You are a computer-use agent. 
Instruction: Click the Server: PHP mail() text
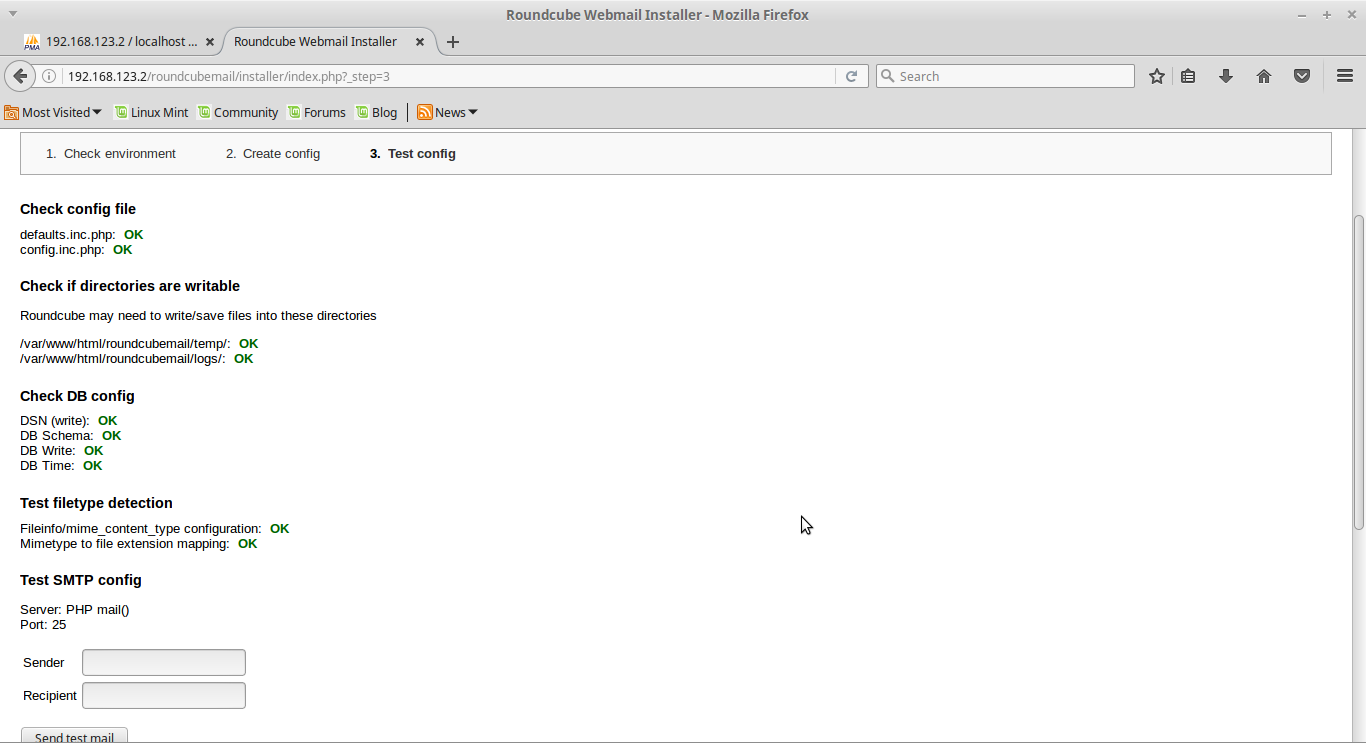75,609
